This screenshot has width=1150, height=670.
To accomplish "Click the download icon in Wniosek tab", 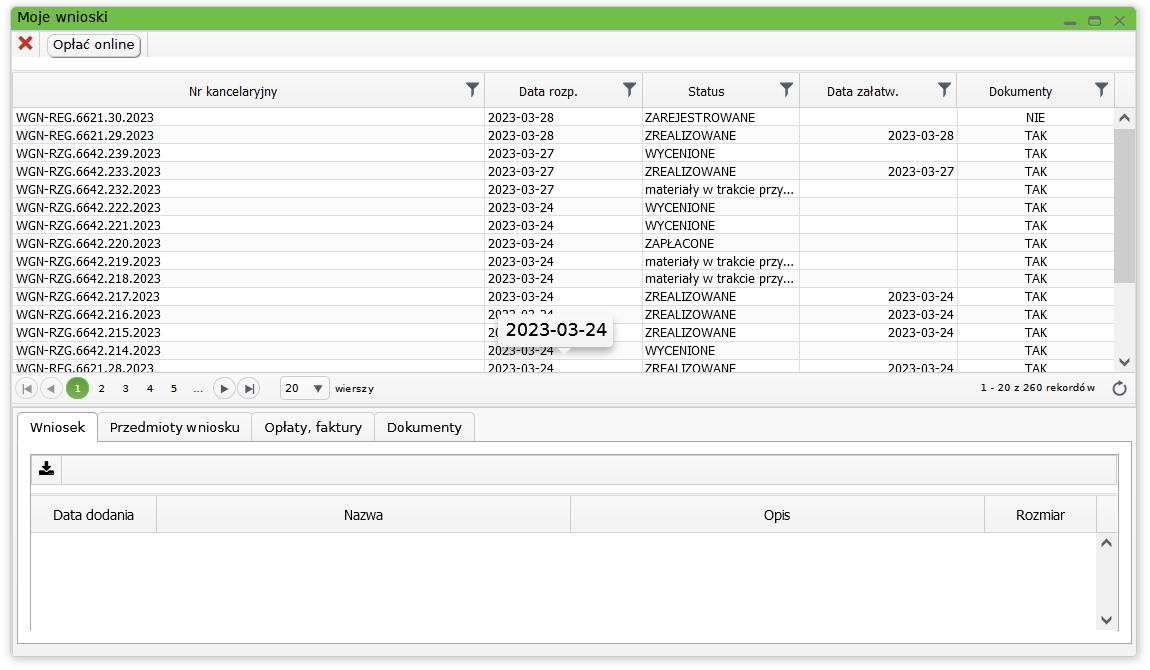I will (x=46, y=469).
